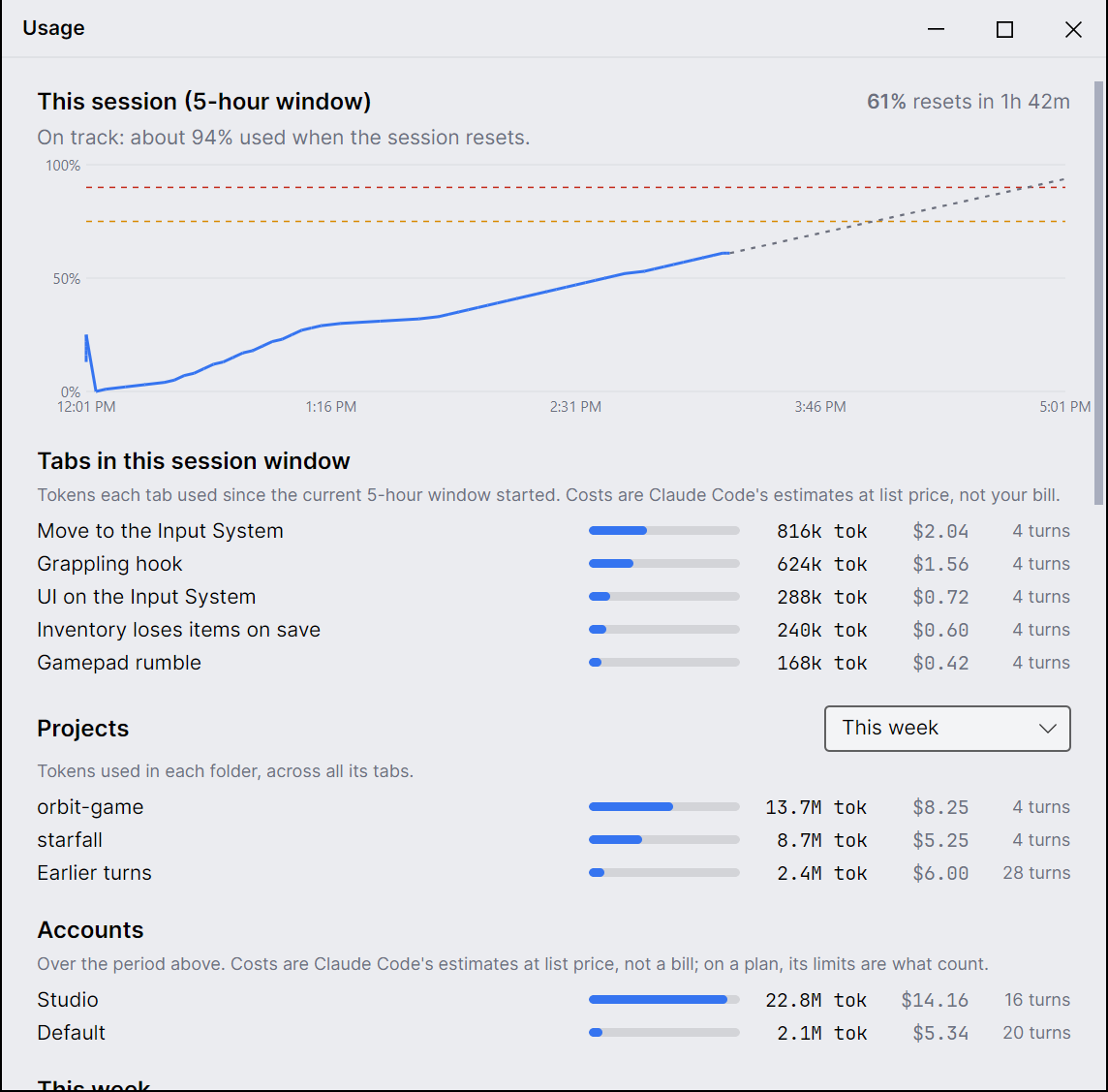
Task: Click the "240k tok" token value
Action: (x=822, y=630)
